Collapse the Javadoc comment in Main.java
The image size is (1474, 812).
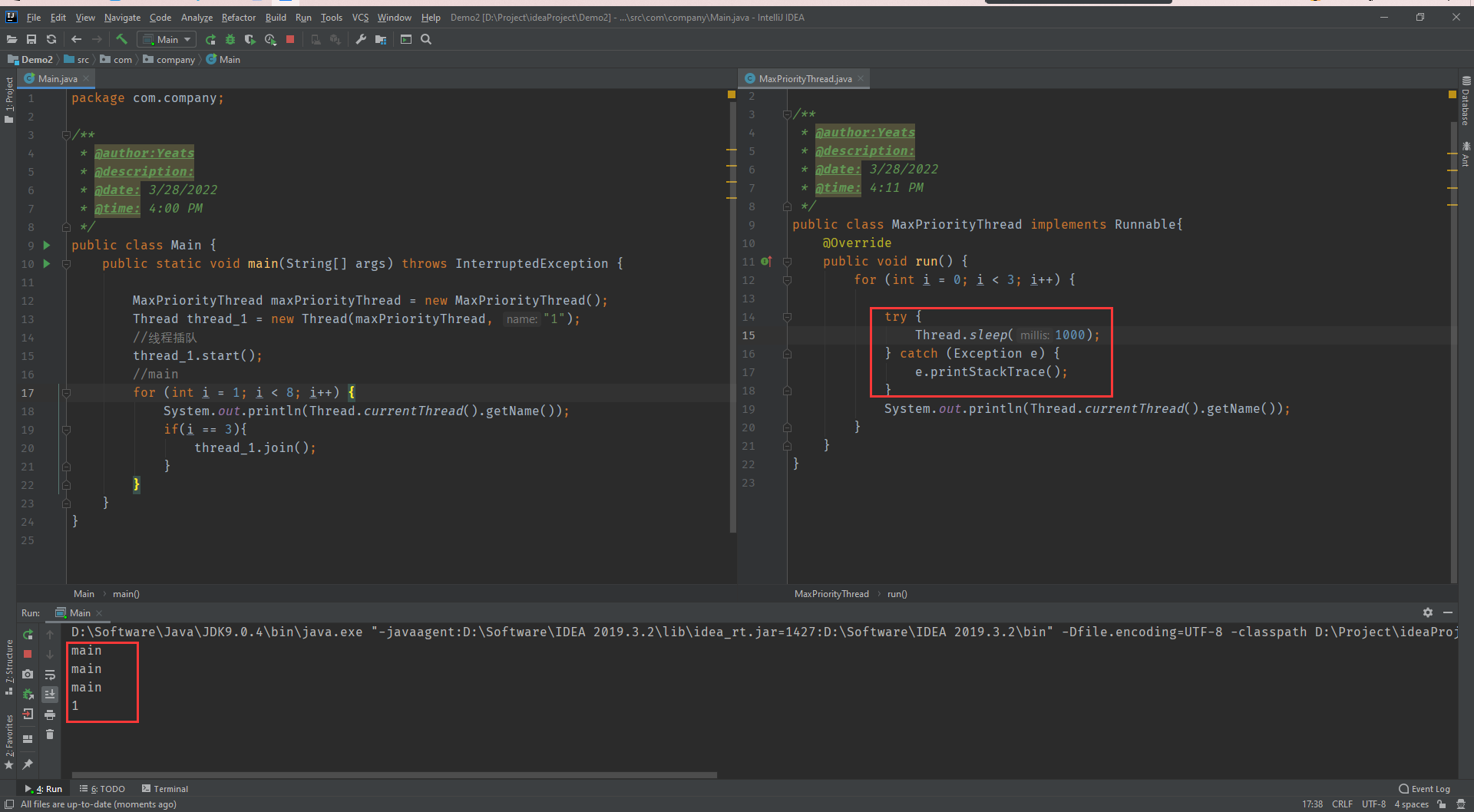66,135
